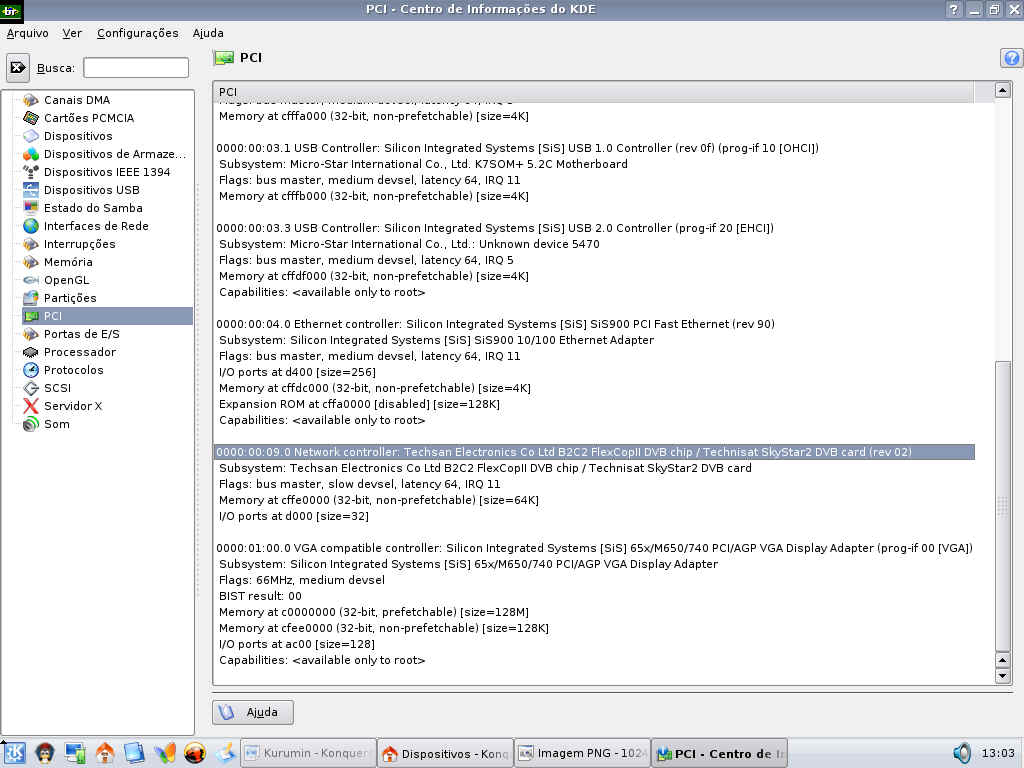Clear search with the Busca erase icon

coord(18,68)
